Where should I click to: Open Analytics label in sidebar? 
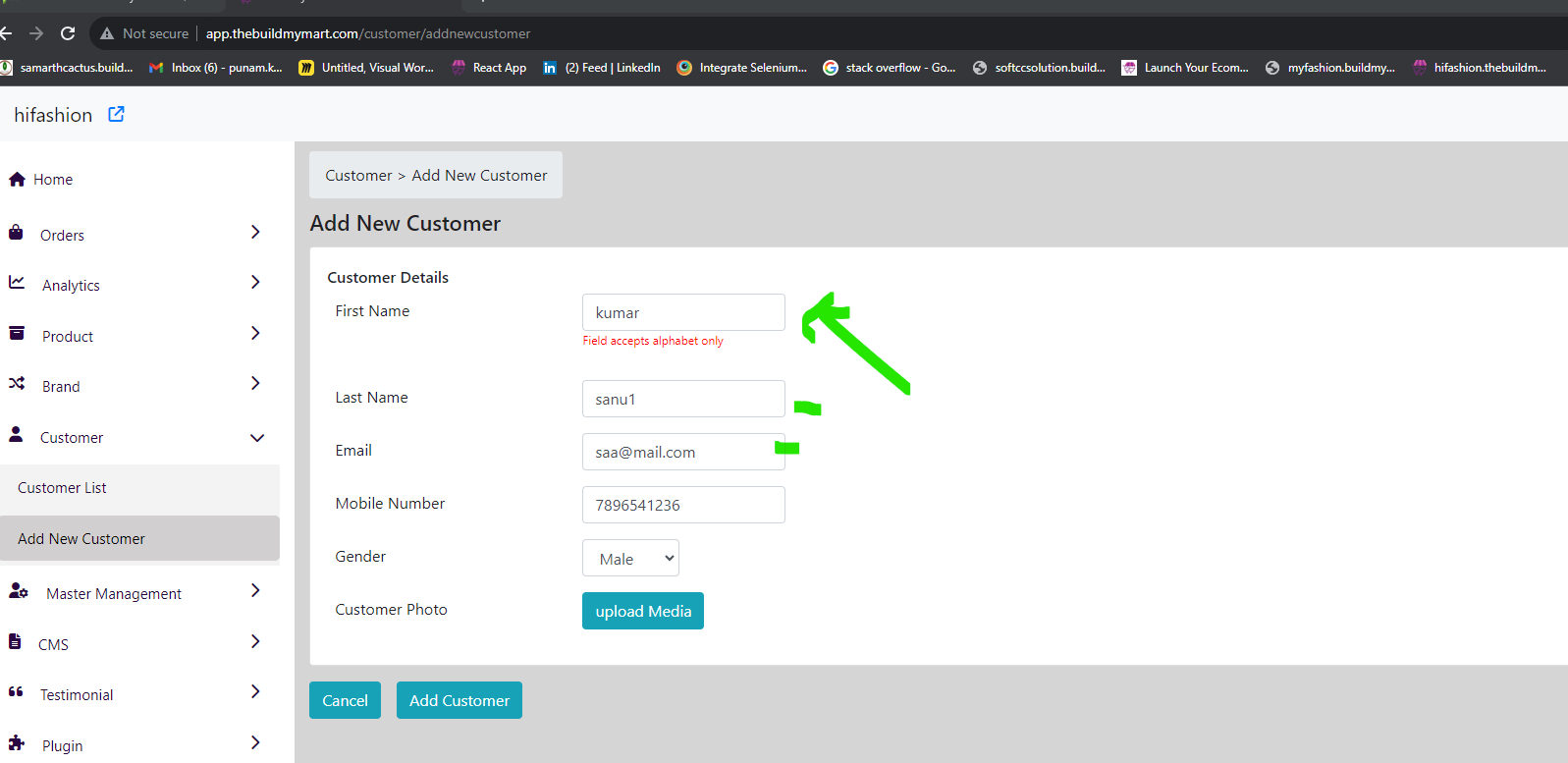(71, 286)
